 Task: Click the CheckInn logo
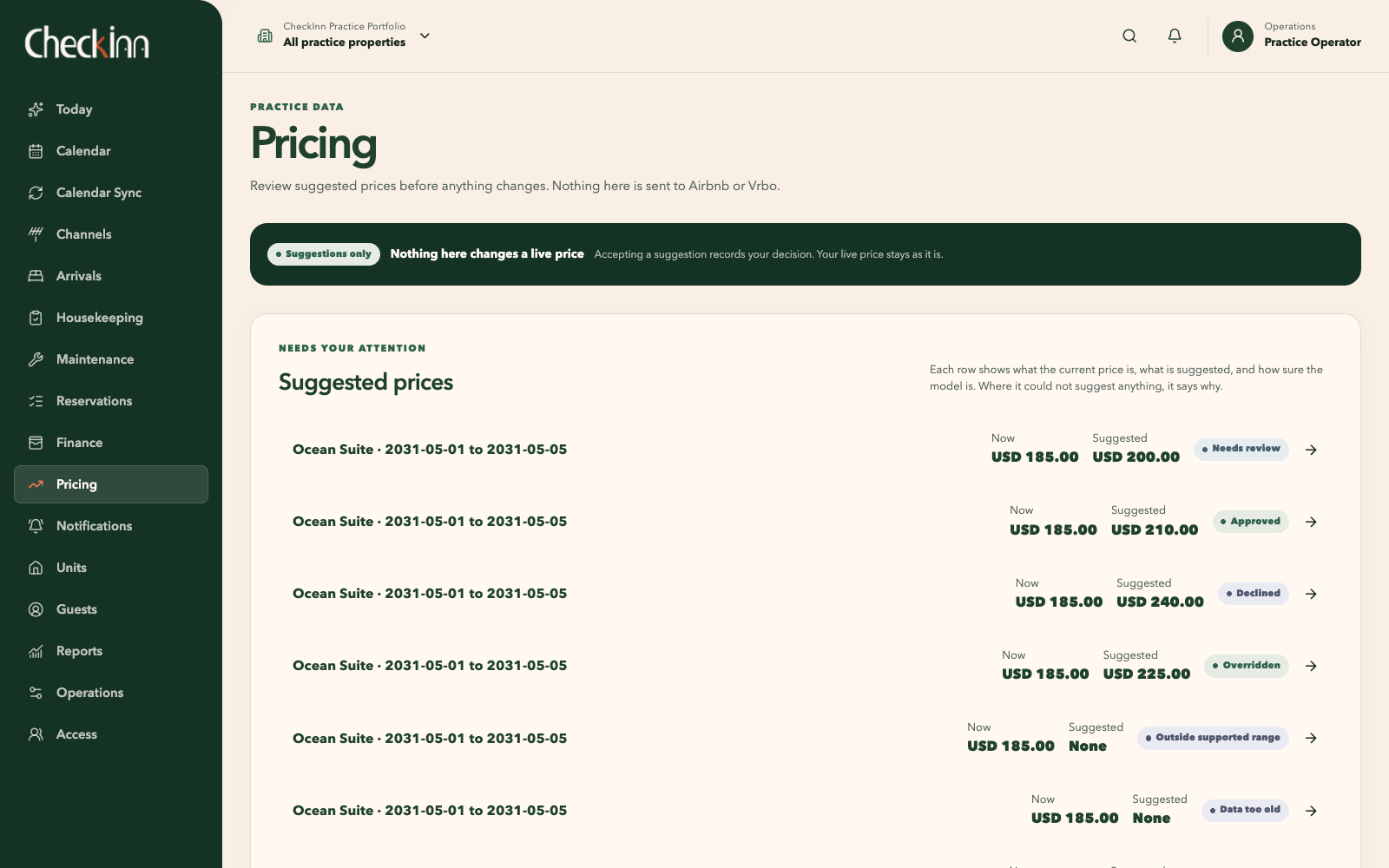87,43
